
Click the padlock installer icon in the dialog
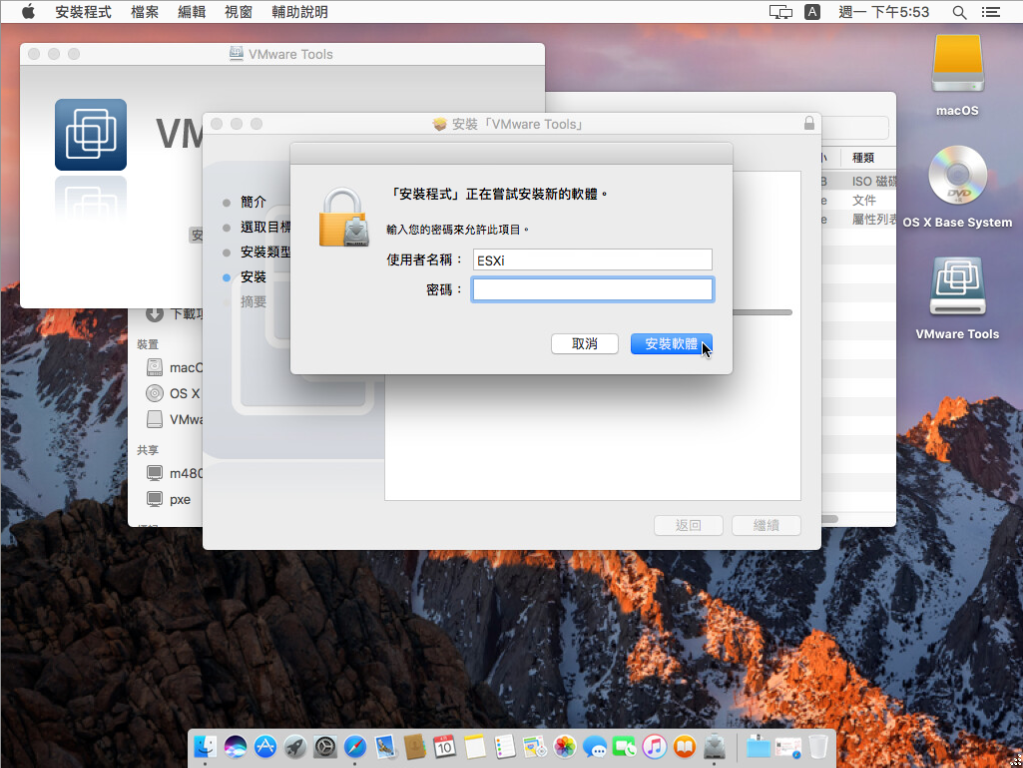343,218
